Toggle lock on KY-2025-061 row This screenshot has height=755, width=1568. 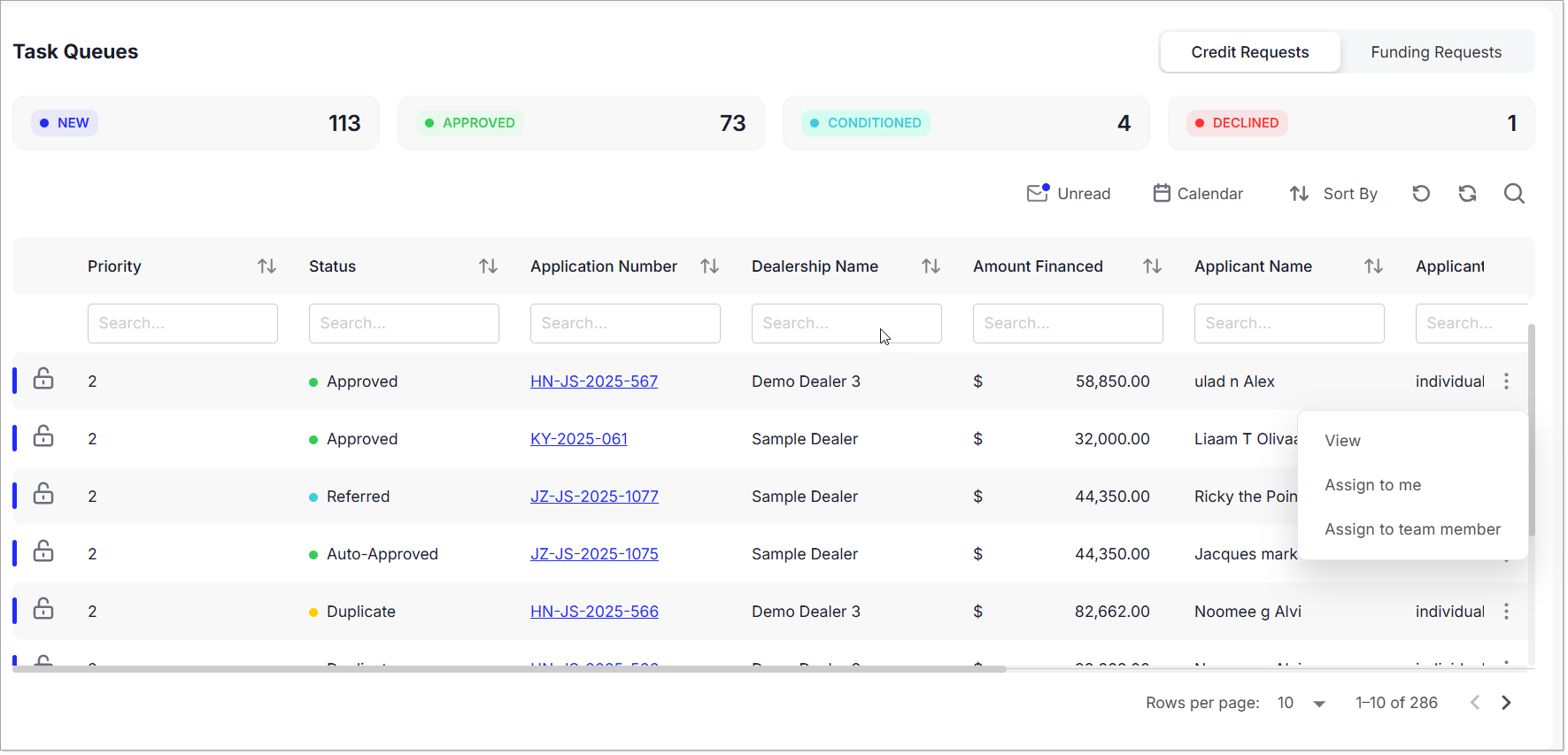tap(43, 437)
